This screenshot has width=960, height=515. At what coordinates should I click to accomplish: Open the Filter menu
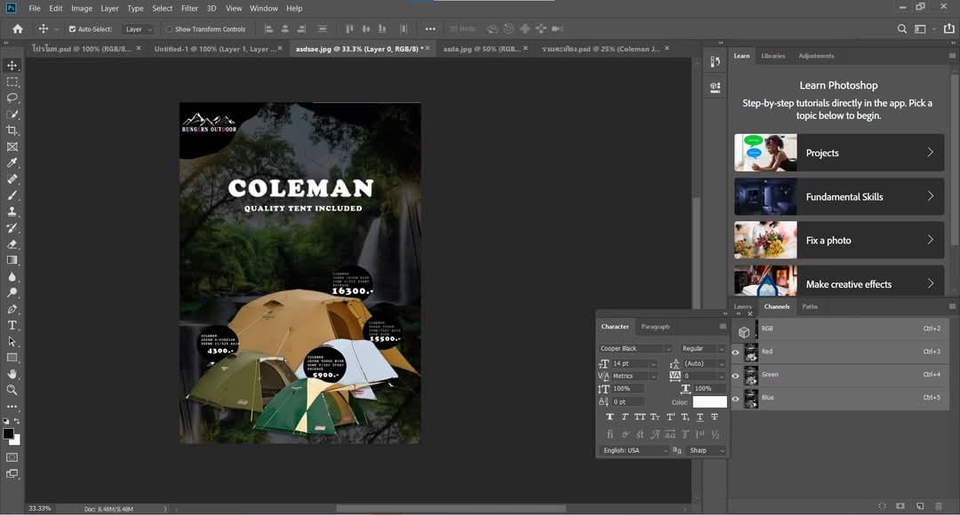189,8
